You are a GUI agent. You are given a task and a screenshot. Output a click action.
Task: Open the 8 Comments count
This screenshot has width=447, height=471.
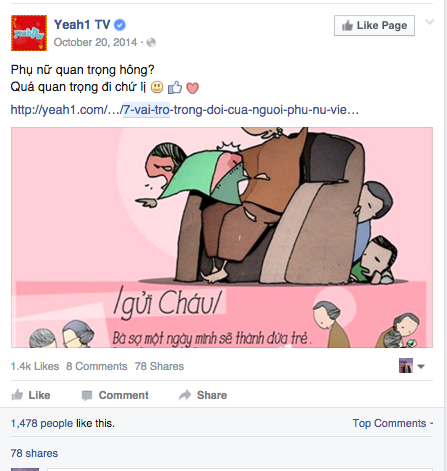point(97,366)
